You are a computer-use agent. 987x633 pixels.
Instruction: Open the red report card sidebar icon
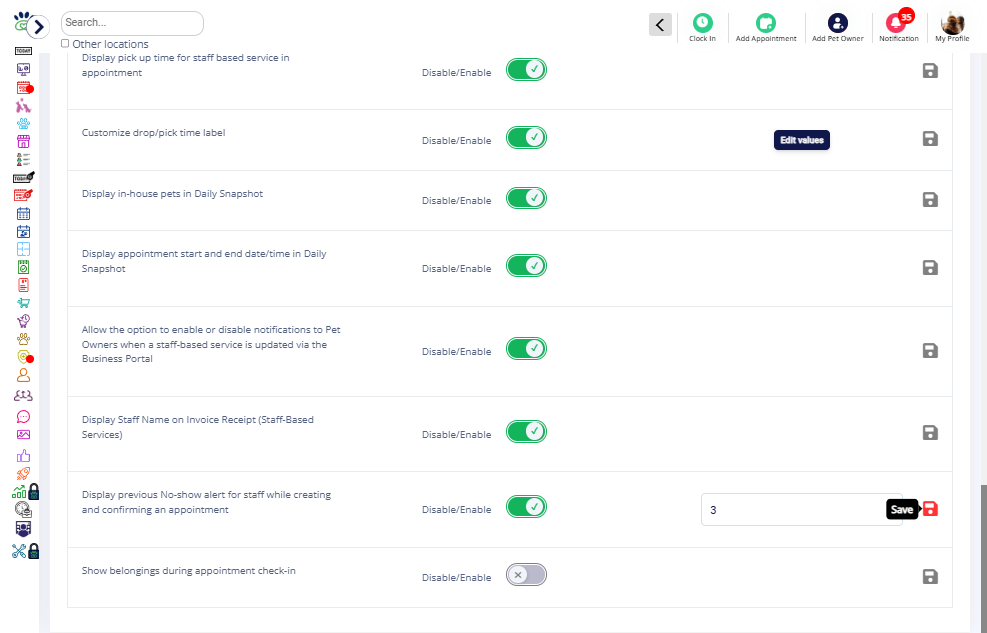(23, 285)
